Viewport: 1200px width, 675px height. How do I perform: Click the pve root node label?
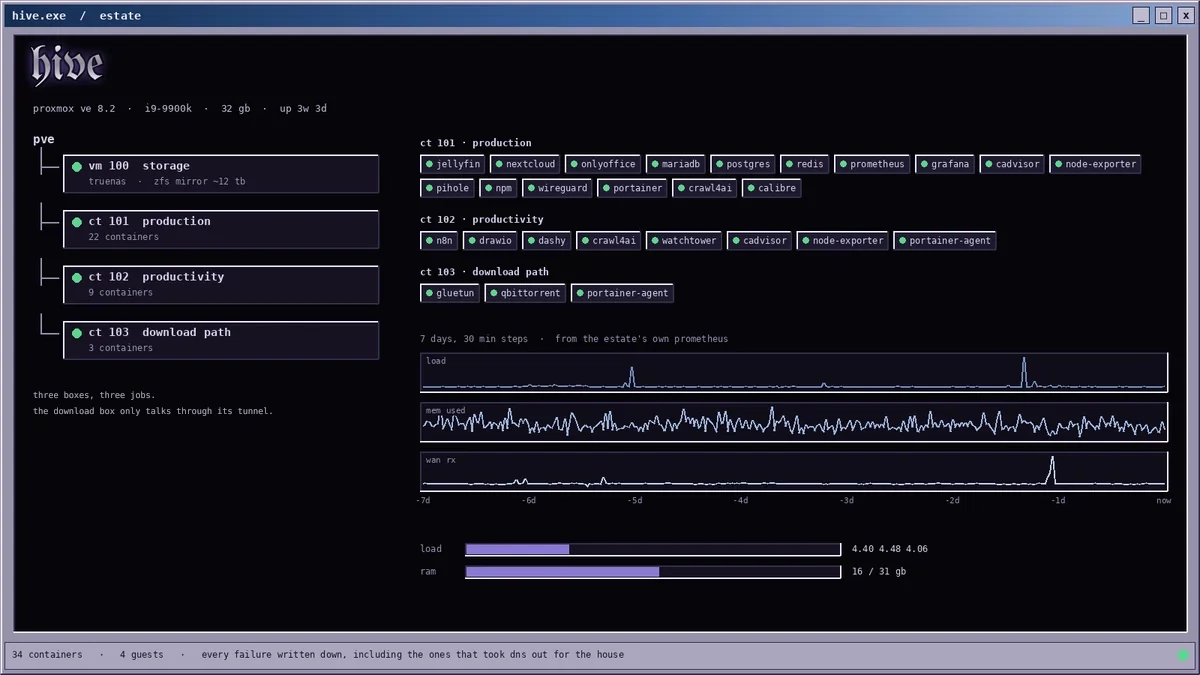click(44, 140)
